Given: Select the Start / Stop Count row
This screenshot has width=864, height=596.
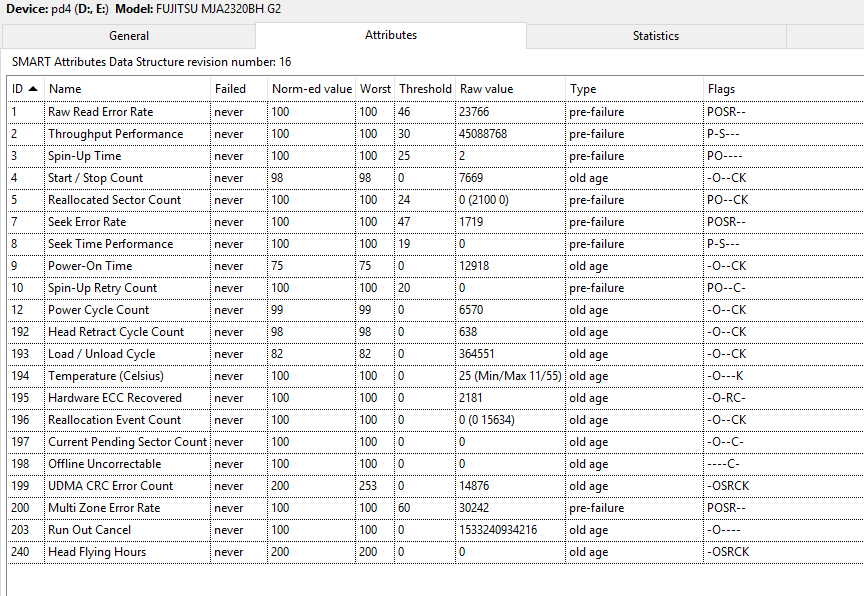Looking at the screenshot, I should 436,178.
